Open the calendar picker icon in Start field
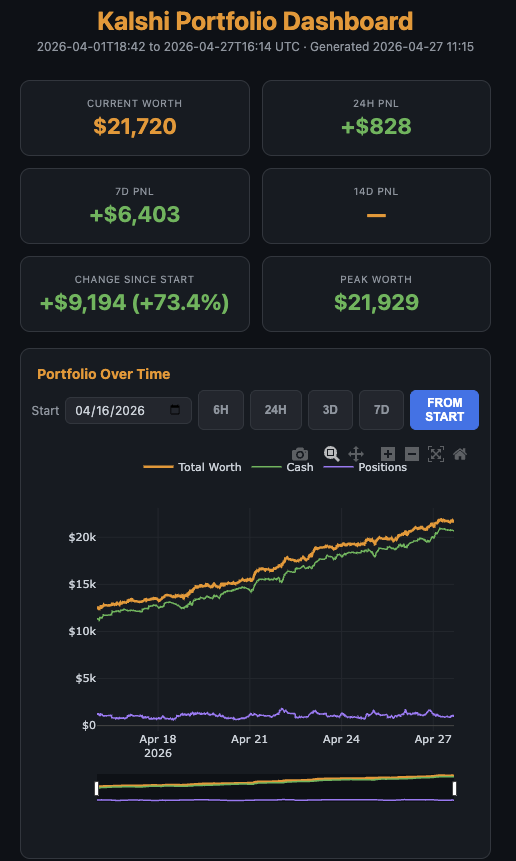The height and width of the screenshot is (861, 516). [175, 410]
